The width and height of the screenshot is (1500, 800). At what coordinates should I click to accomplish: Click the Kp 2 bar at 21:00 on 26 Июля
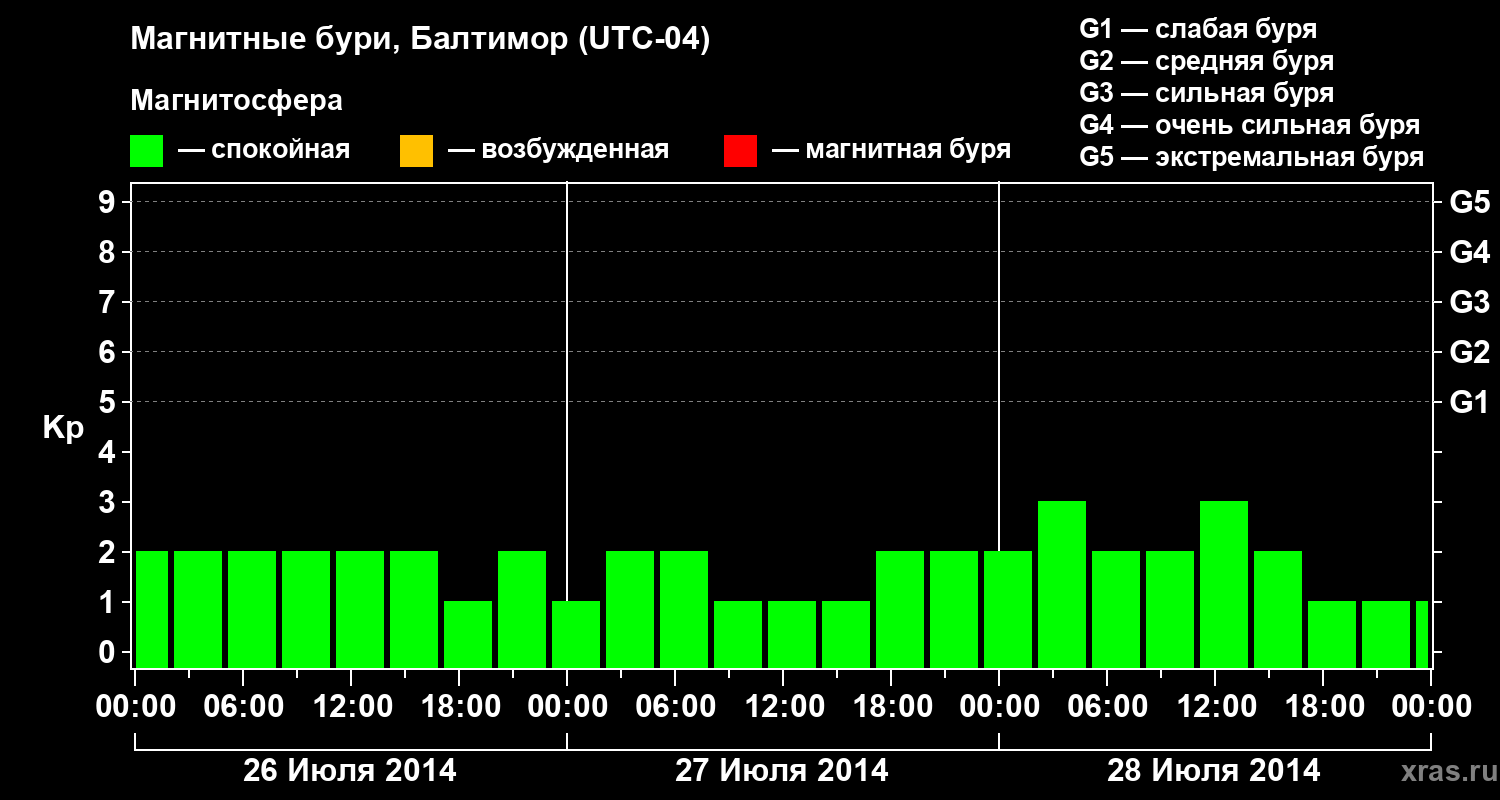pyautogui.click(x=522, y=610)
